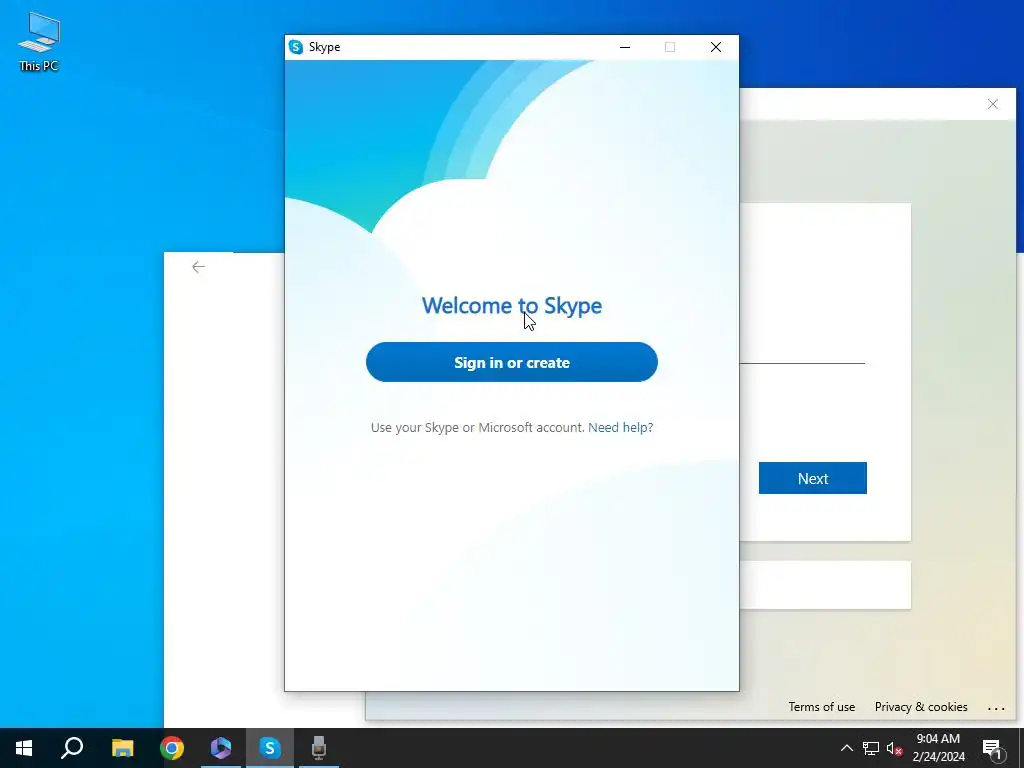The width and height of the screenshot is (1024, 768).
Task: Open the notification center icon
Action: [x=993, y=748]
